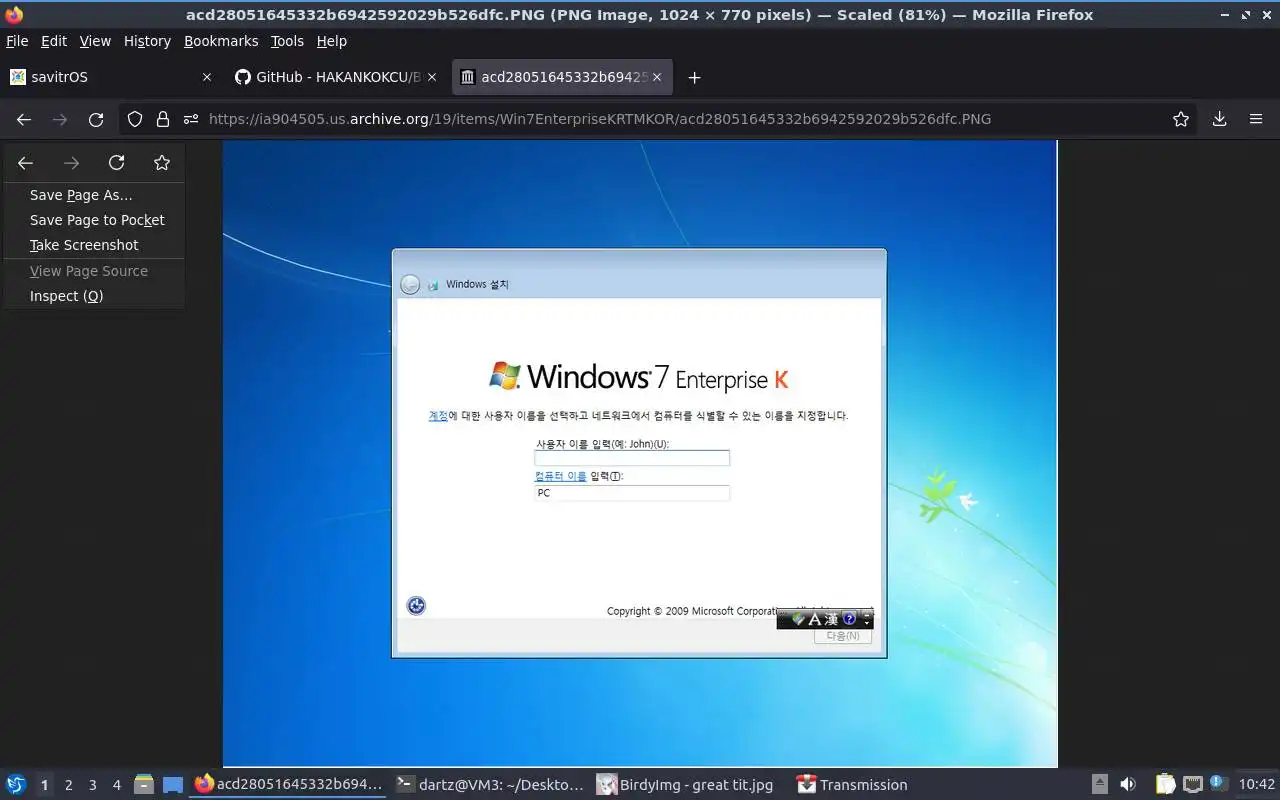Open the History menu

coord(147,41)
